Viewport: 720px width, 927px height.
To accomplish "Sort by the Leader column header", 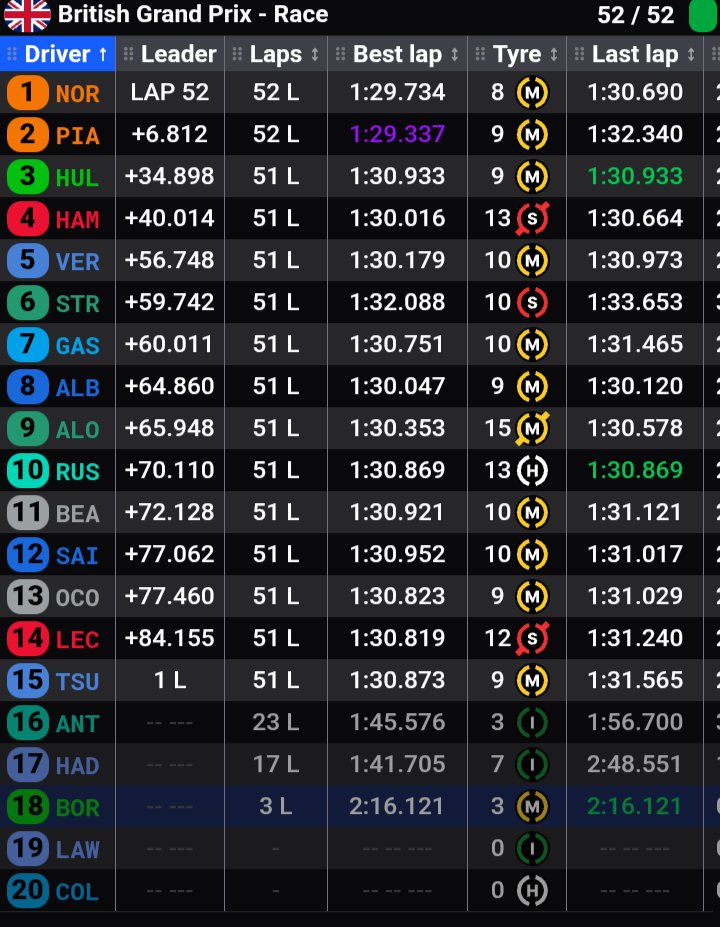I will tap(170, 54).
